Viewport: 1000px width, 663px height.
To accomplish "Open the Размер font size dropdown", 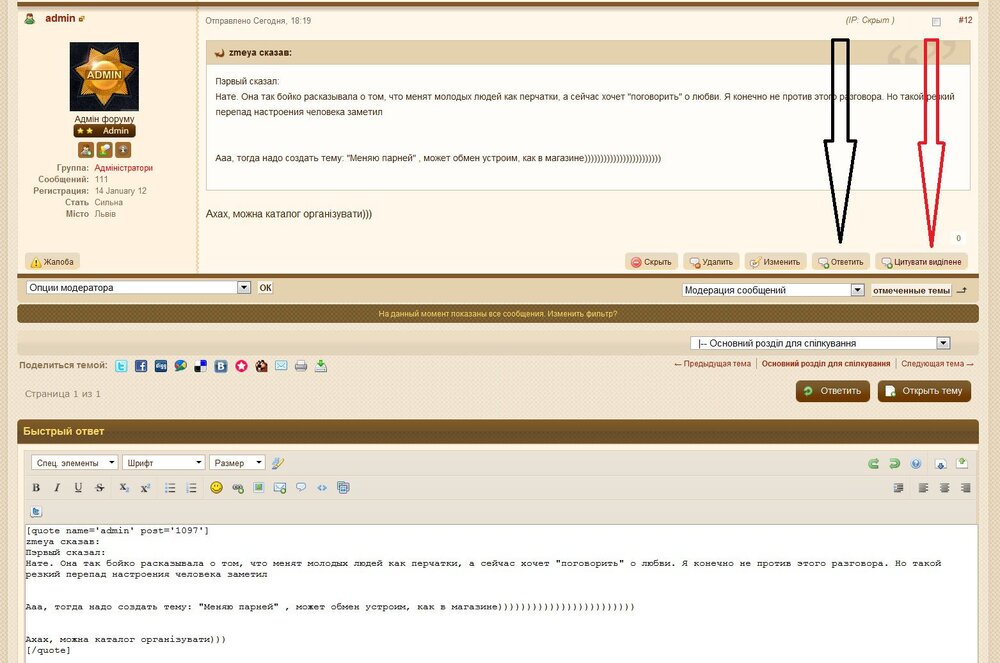I will pyautogui.click(x=237, y=462).
